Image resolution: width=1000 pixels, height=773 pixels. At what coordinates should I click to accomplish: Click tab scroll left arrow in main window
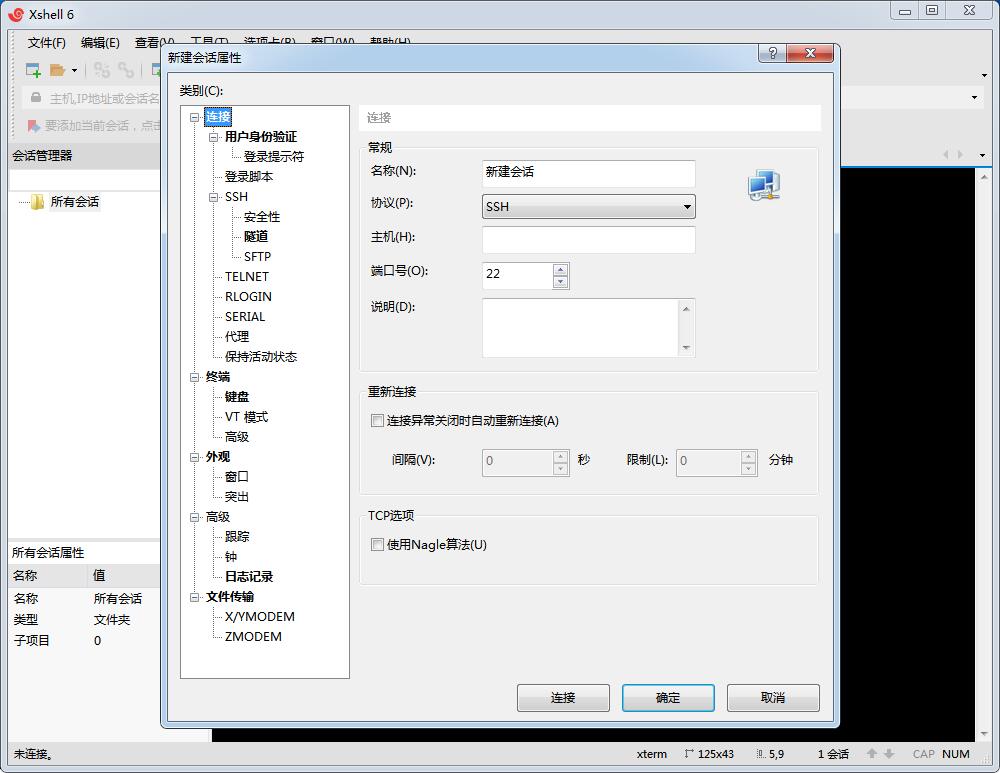point(946,154)
